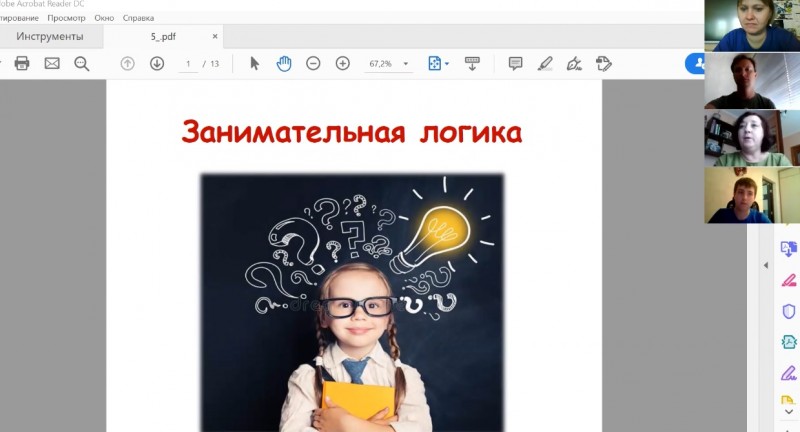Open the fit page options dropdown
800x432 pixels.
click(438, 63)
